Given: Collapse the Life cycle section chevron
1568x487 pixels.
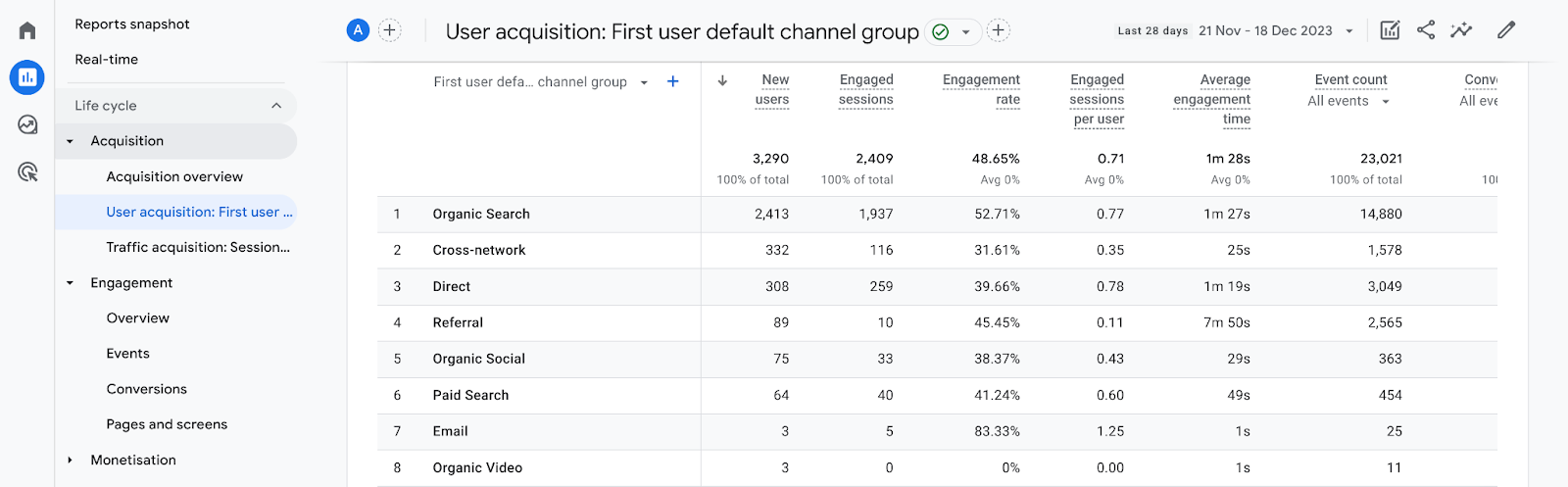Looking at the screenshot, I should coord(276,106).
